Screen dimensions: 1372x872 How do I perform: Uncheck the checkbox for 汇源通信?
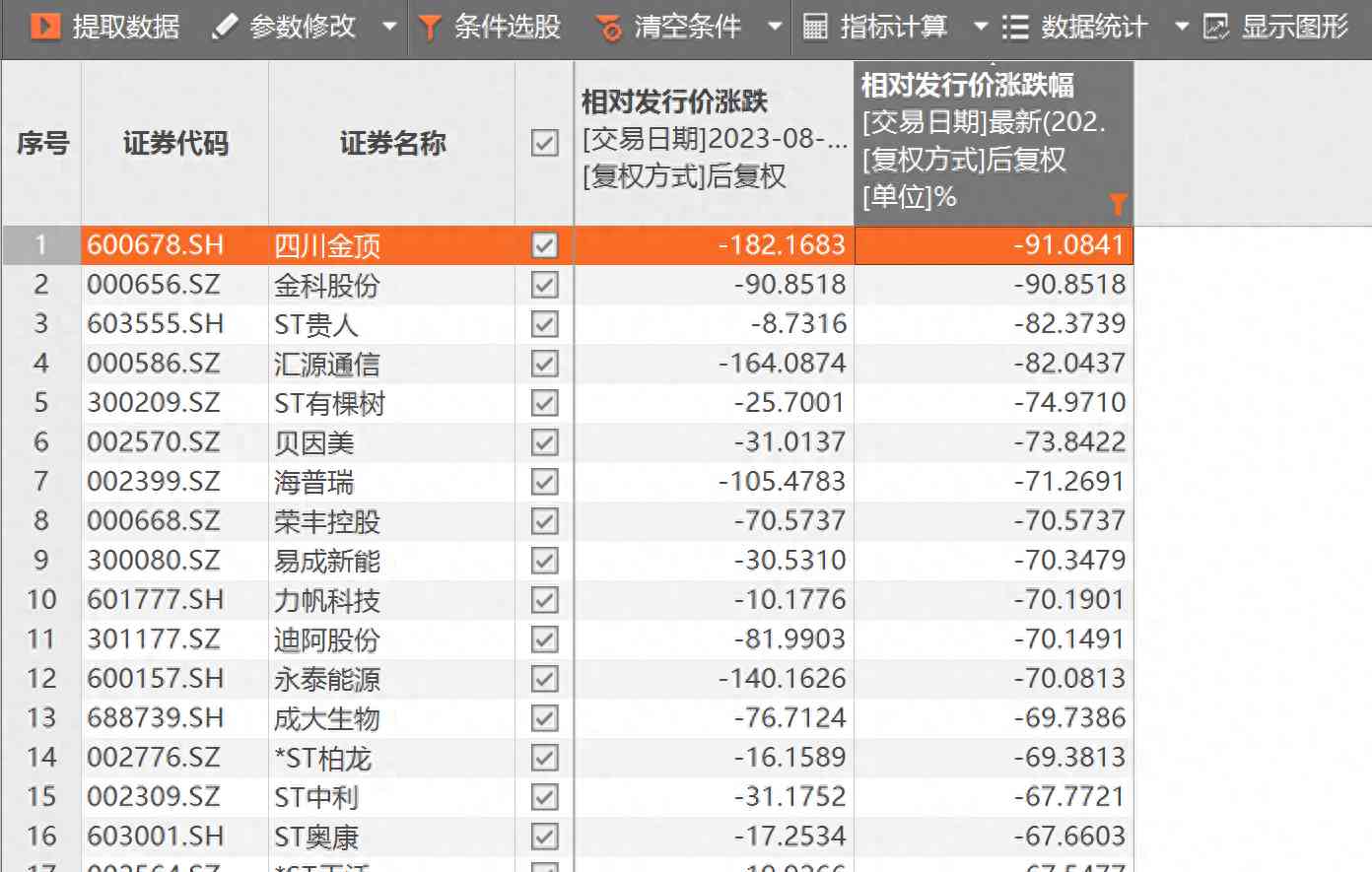pyautogui.click(x=545, y=364)
